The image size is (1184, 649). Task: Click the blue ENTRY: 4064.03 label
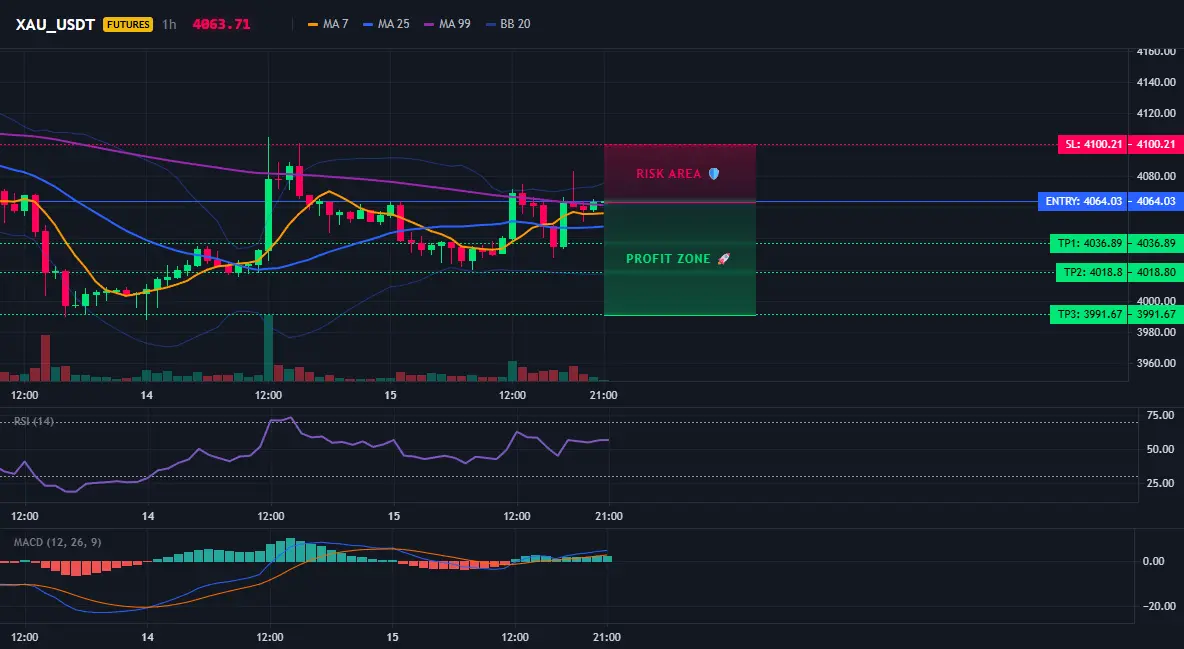[x=1083, y=201]
